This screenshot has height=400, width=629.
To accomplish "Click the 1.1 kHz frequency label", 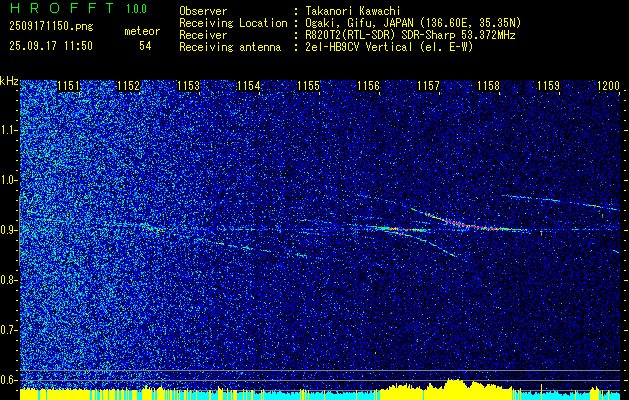I will pyautogui.click(x=9, y=131).
